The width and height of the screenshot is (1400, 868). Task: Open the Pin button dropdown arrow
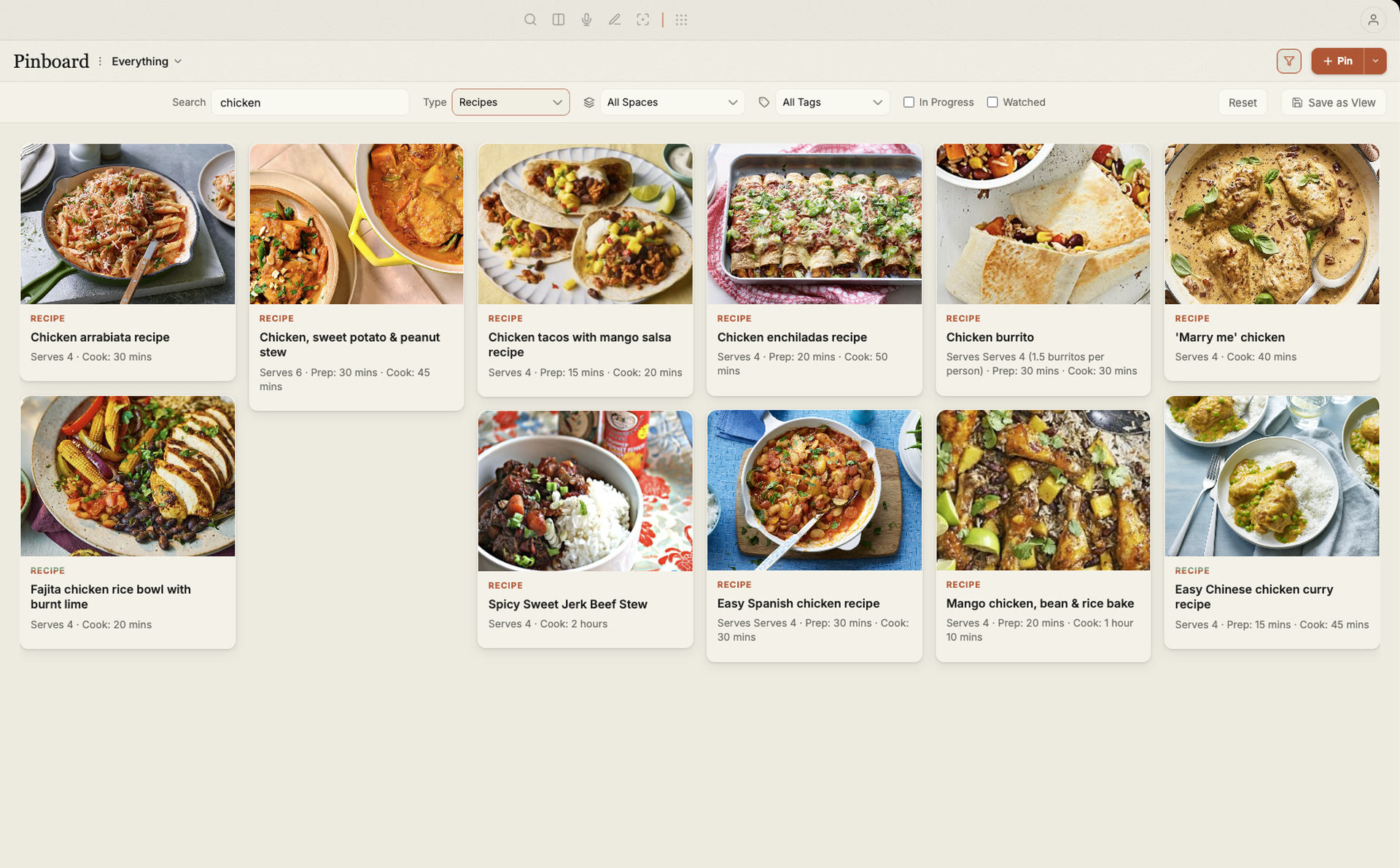1375,61
